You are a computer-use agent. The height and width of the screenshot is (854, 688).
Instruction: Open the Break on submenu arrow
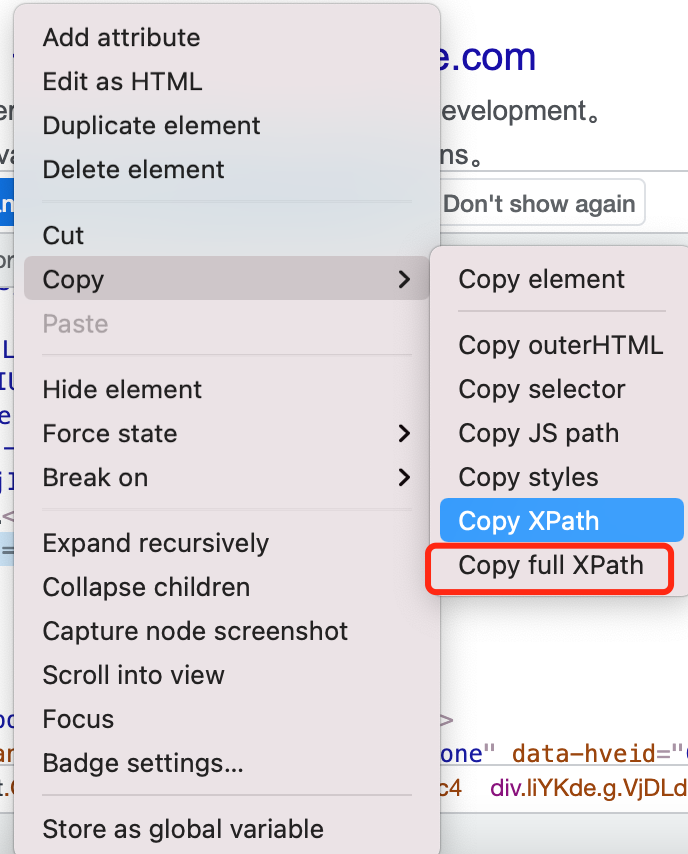click(x=404, y=478)
